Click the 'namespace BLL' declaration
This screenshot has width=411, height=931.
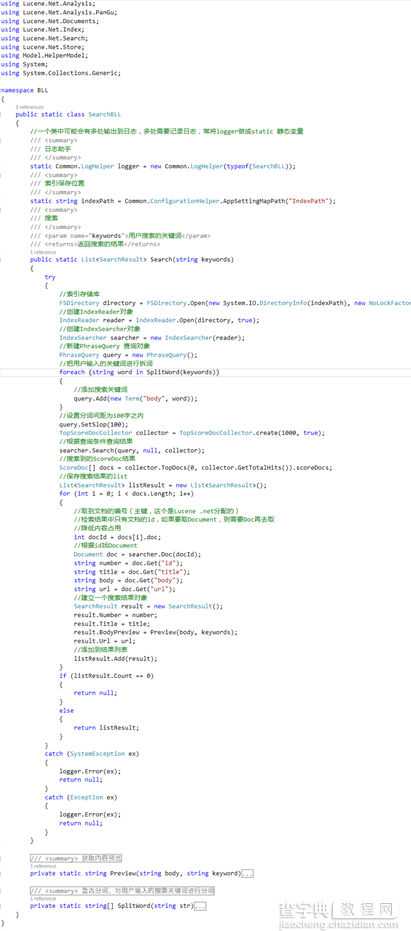(25, 90)
